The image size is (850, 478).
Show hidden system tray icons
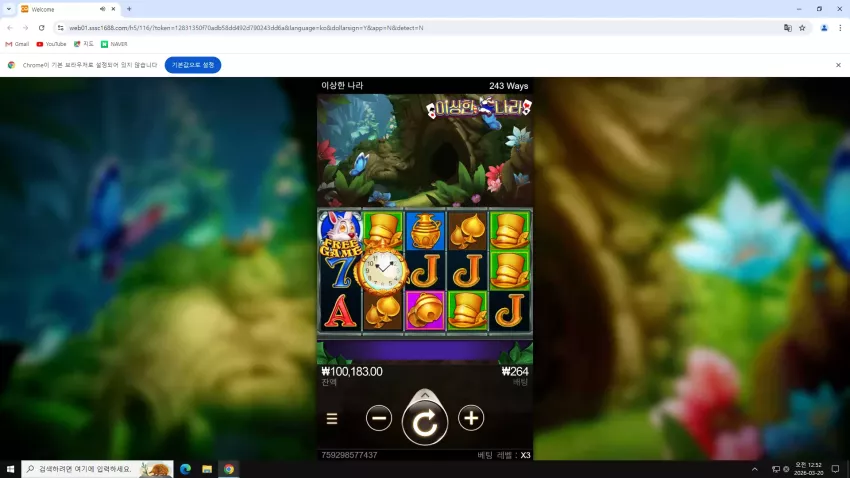tap(755, 469)
